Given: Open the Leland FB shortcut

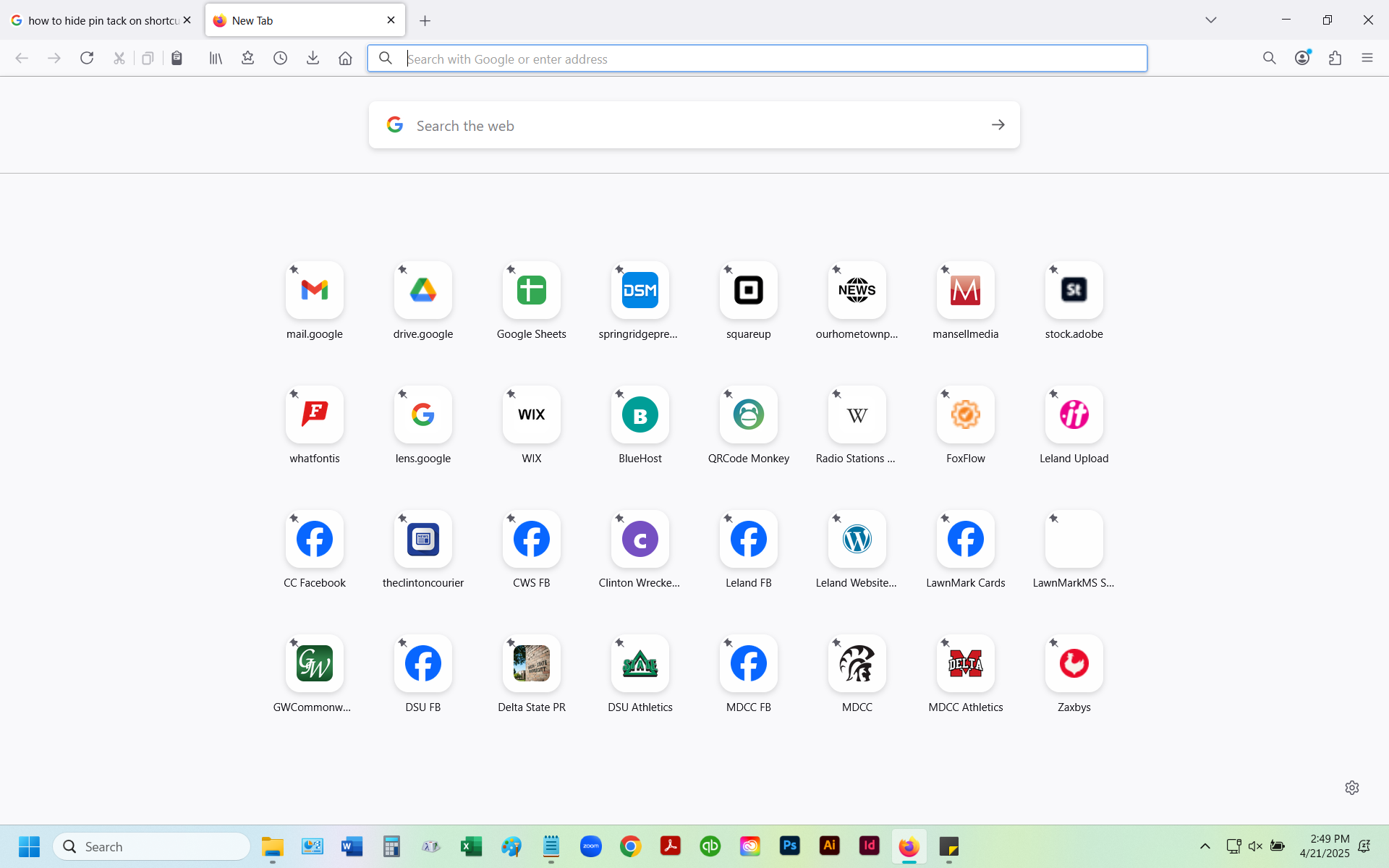Looking at the screenshot, I should click(749, 539).
